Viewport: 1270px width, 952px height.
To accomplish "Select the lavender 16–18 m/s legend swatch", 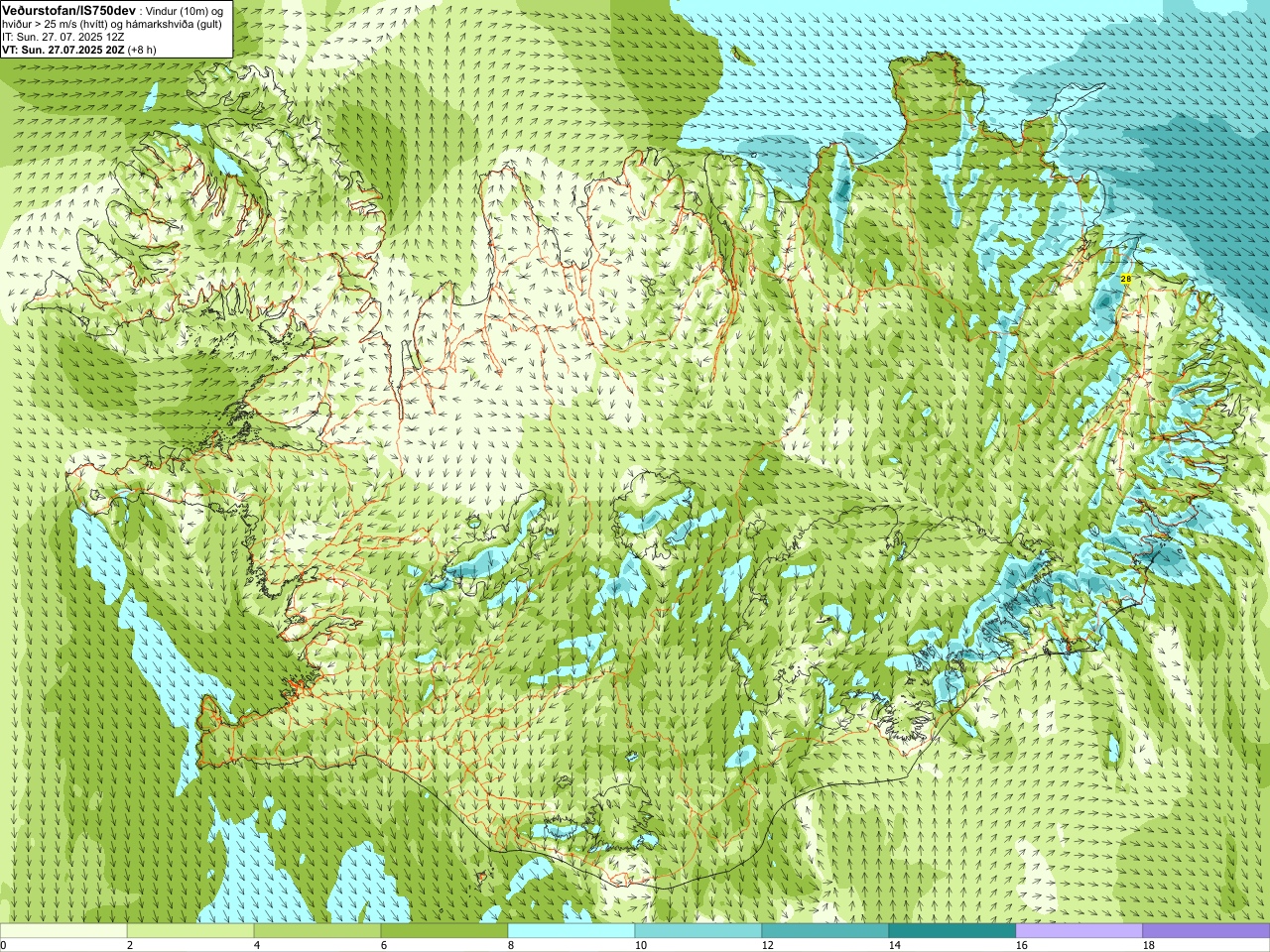I will tap(1079, 931).
